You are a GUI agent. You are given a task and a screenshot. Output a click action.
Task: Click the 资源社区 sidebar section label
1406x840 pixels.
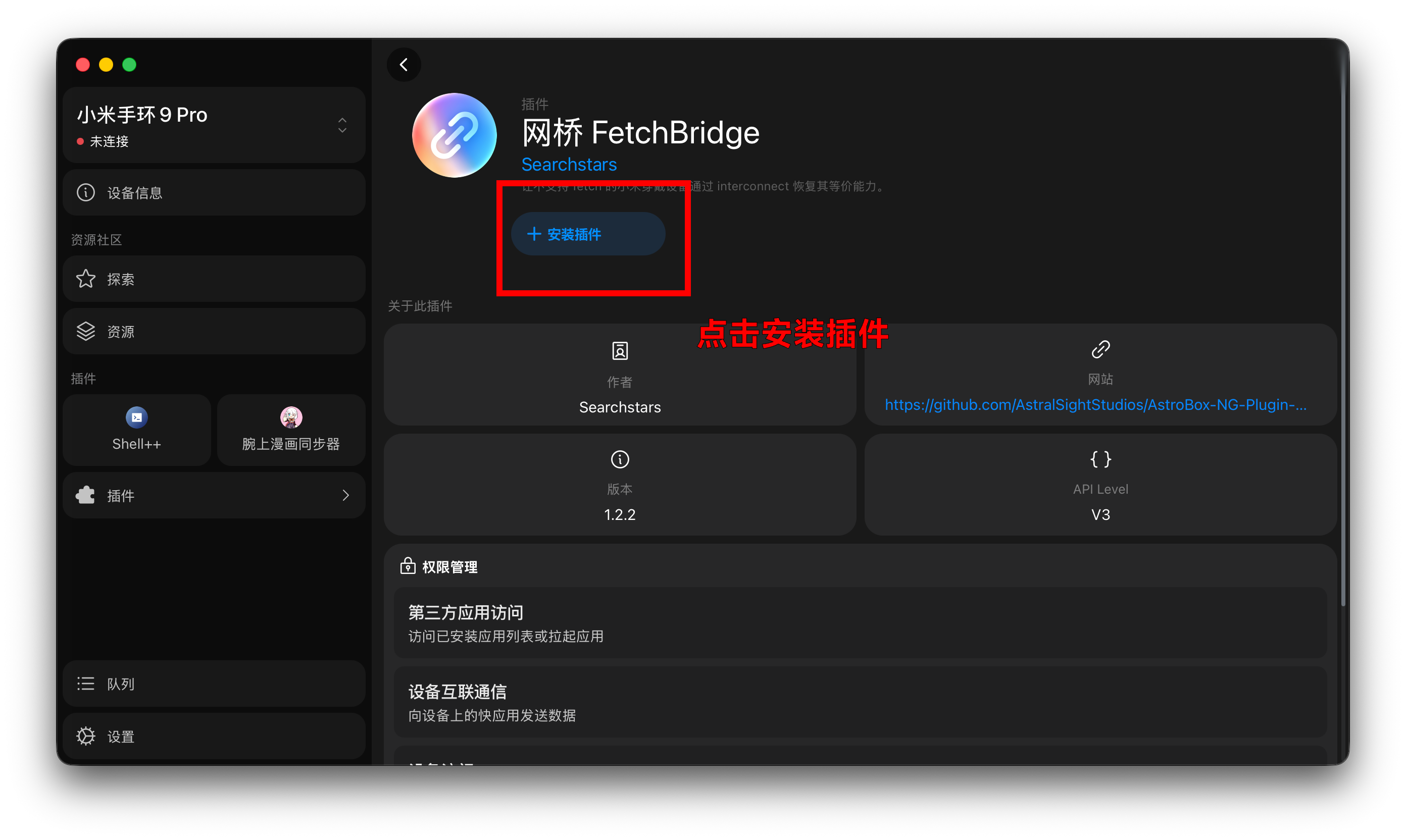96,240
